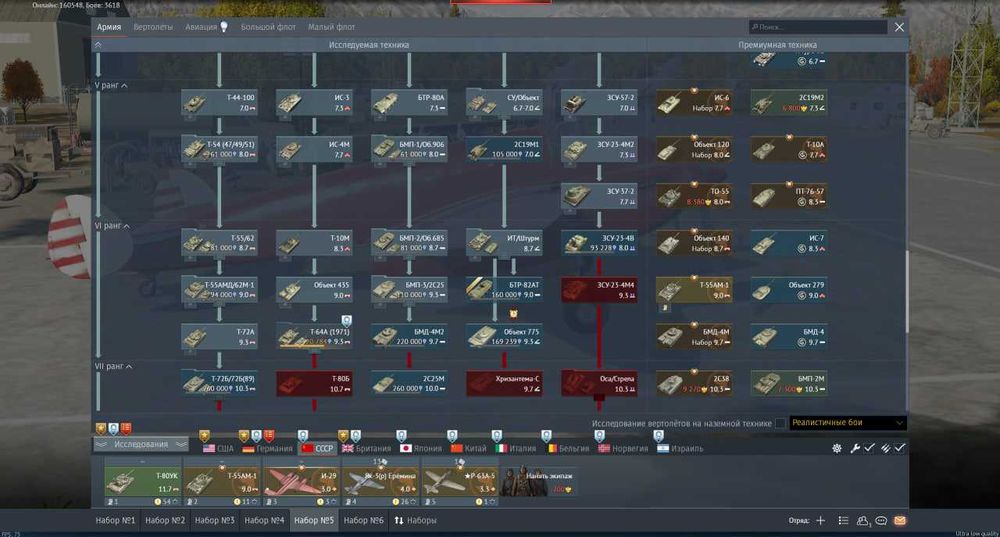Select the ЗСУ-57-2 vehicle card
Viewport: 1000px width, 537px height.
[x=599, y=102]
